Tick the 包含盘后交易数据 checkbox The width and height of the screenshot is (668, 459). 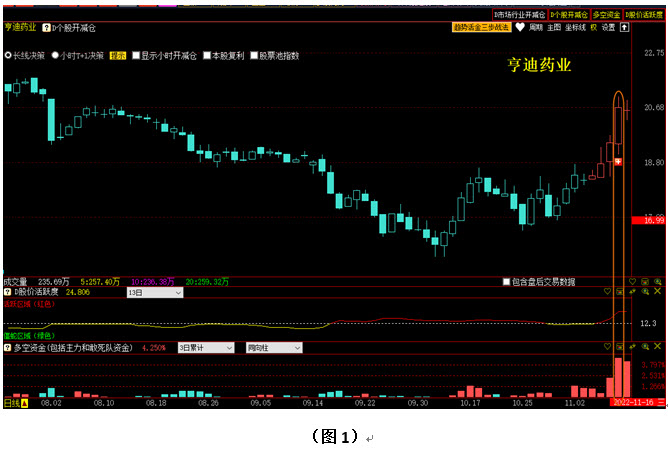pos(506,282)
